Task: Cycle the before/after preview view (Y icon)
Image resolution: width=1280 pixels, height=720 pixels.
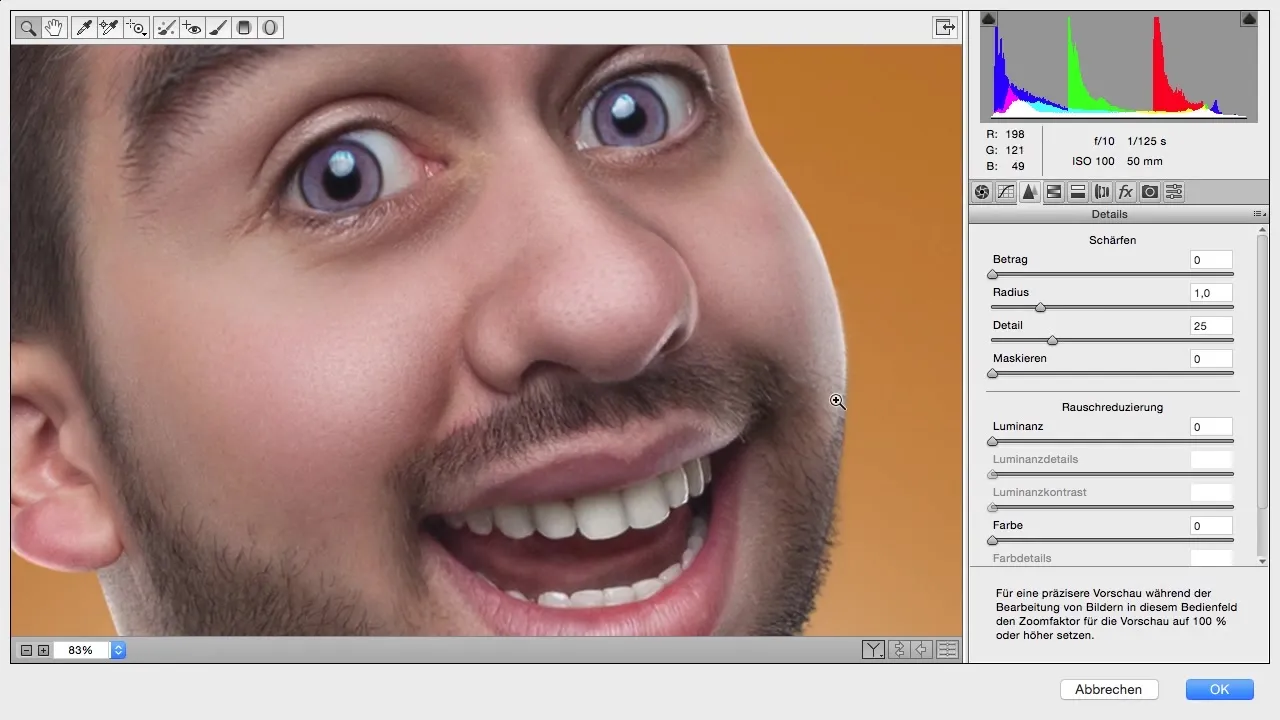Action: click(873, 650)
